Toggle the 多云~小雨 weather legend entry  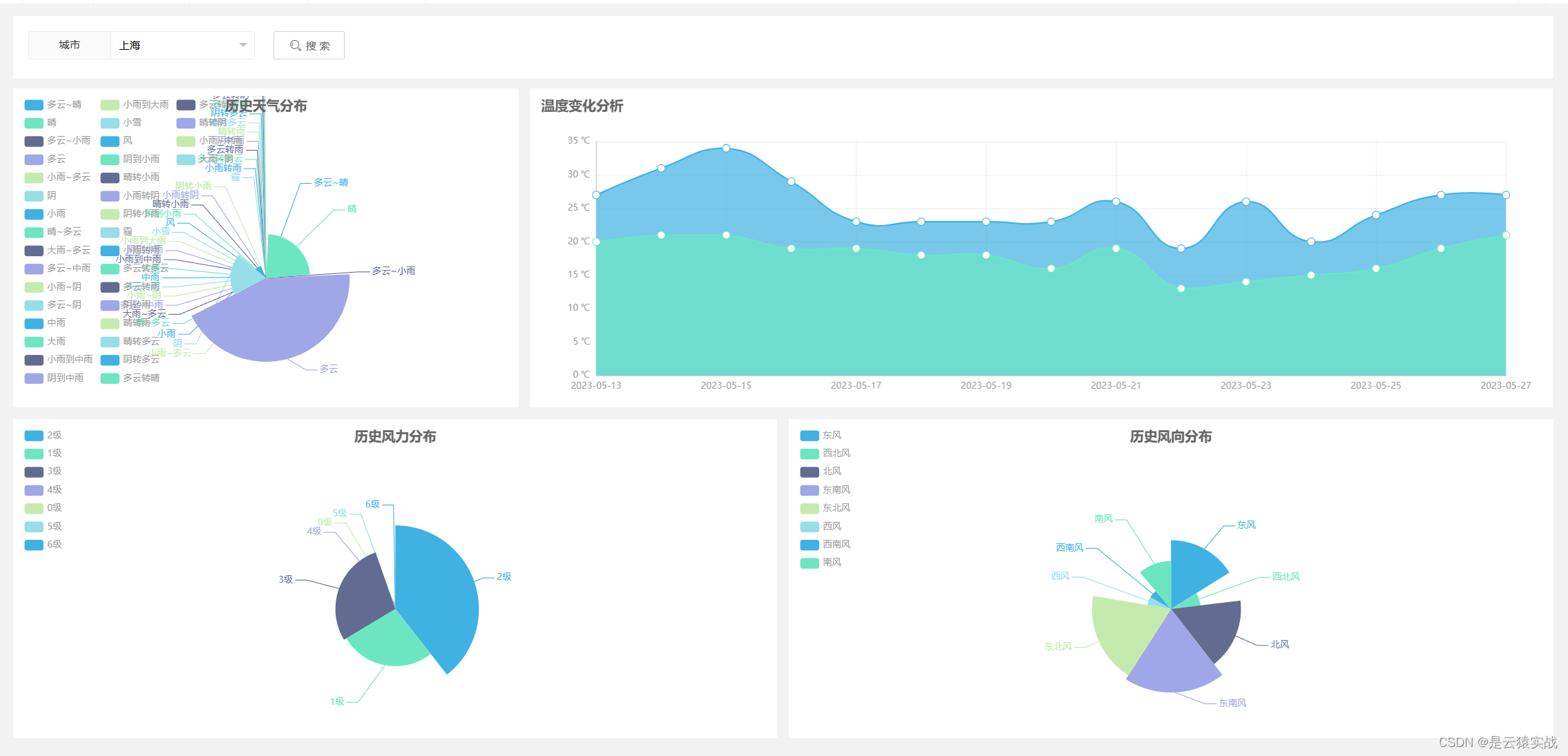57,140
